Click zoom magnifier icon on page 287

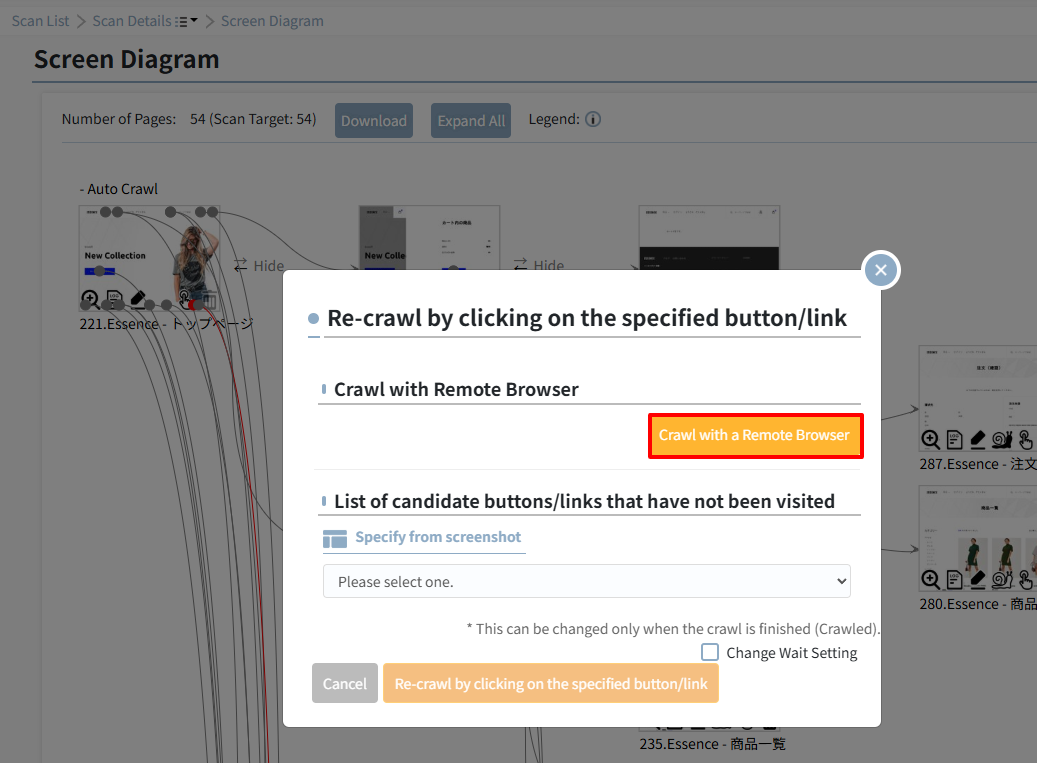click(x=931, y=439)
